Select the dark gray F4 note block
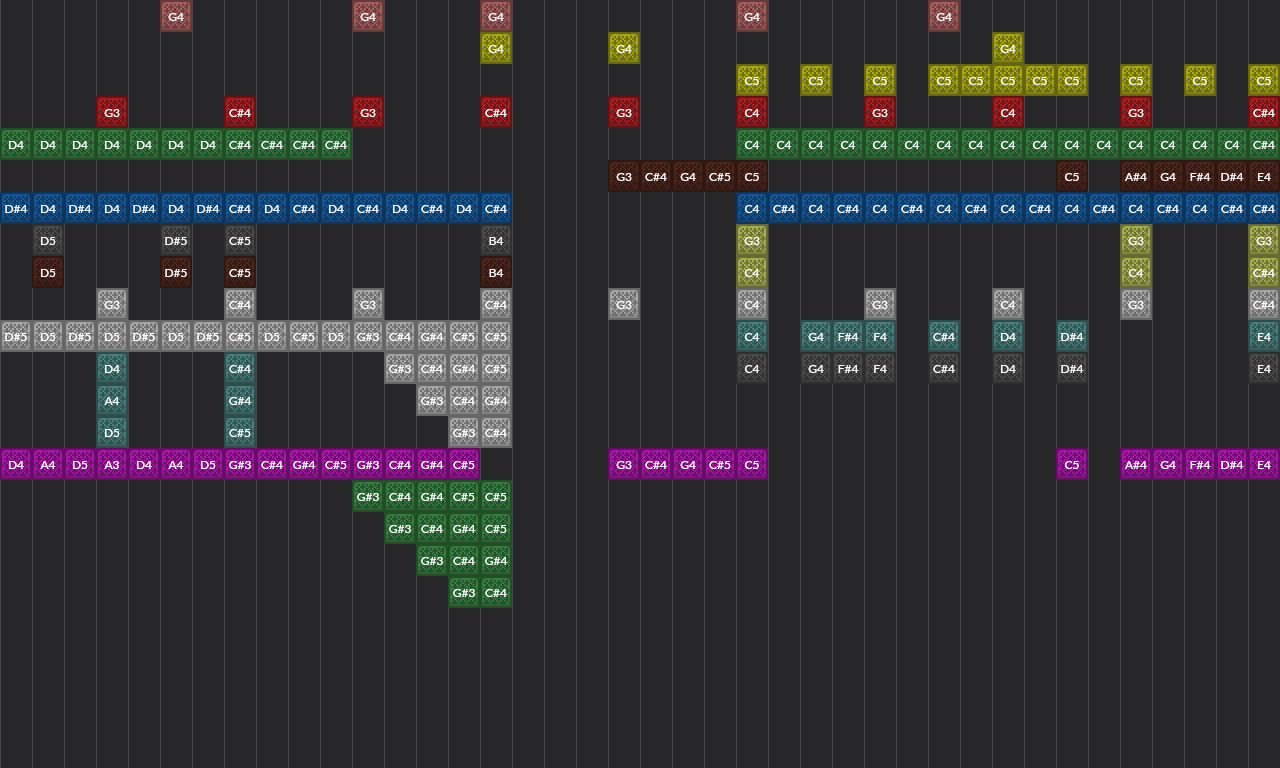The image size is (1280, 768). point(880,369)
